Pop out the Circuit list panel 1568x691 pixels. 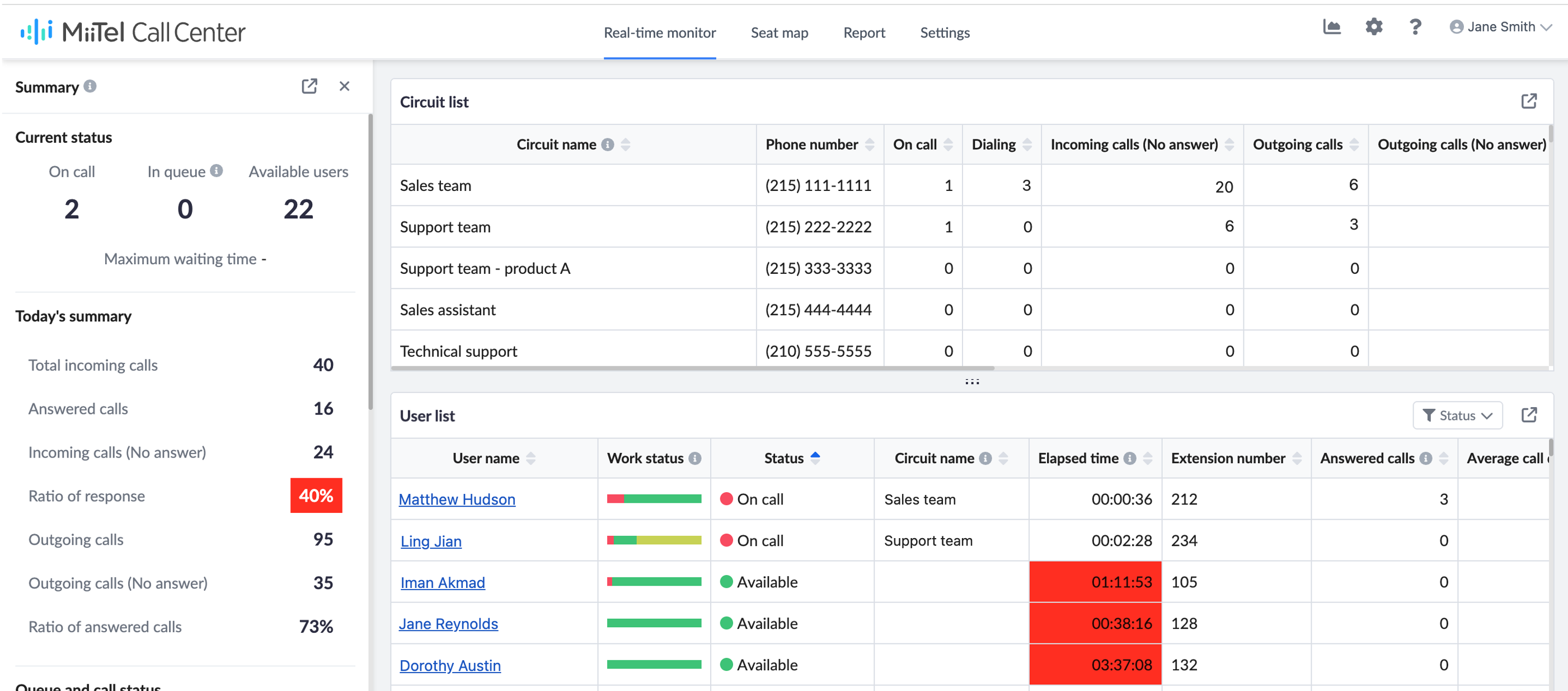point(1528,101)
